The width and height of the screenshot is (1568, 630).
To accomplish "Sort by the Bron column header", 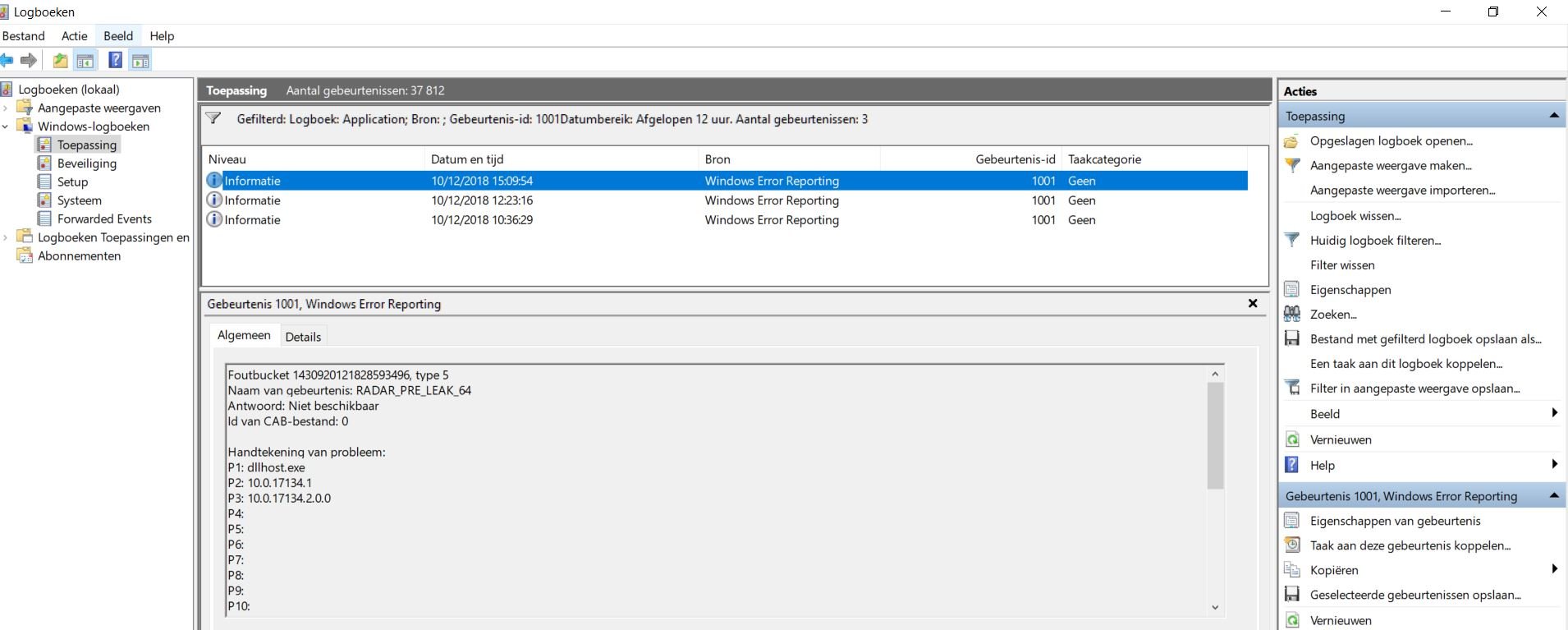I will (789, 159).
